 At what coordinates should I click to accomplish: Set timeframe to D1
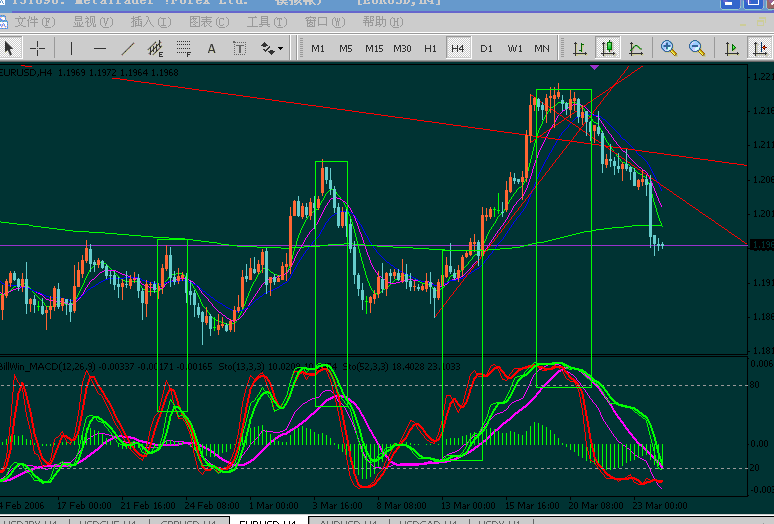click(486, 48)
